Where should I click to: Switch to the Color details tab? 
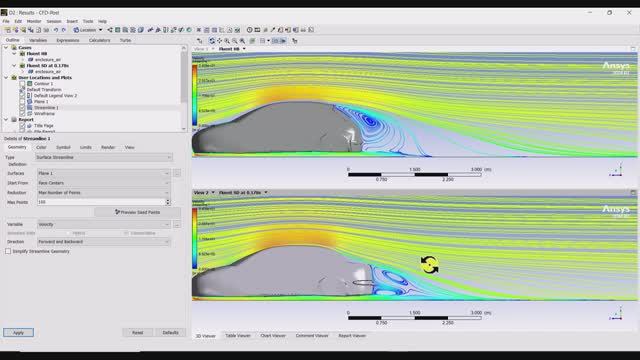(x=41, y=147)
